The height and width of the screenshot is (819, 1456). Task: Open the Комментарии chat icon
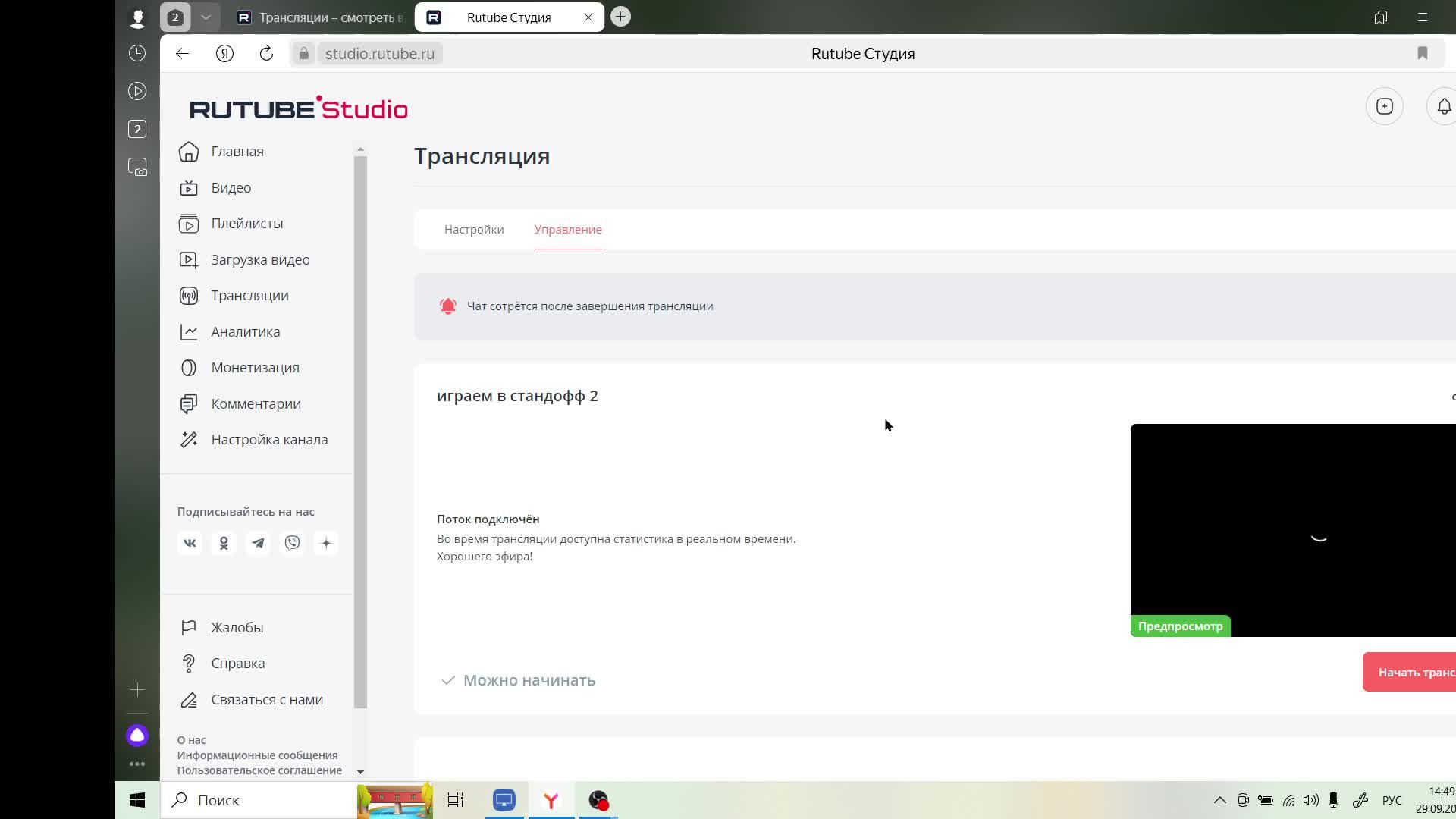(x=189, y=404)
